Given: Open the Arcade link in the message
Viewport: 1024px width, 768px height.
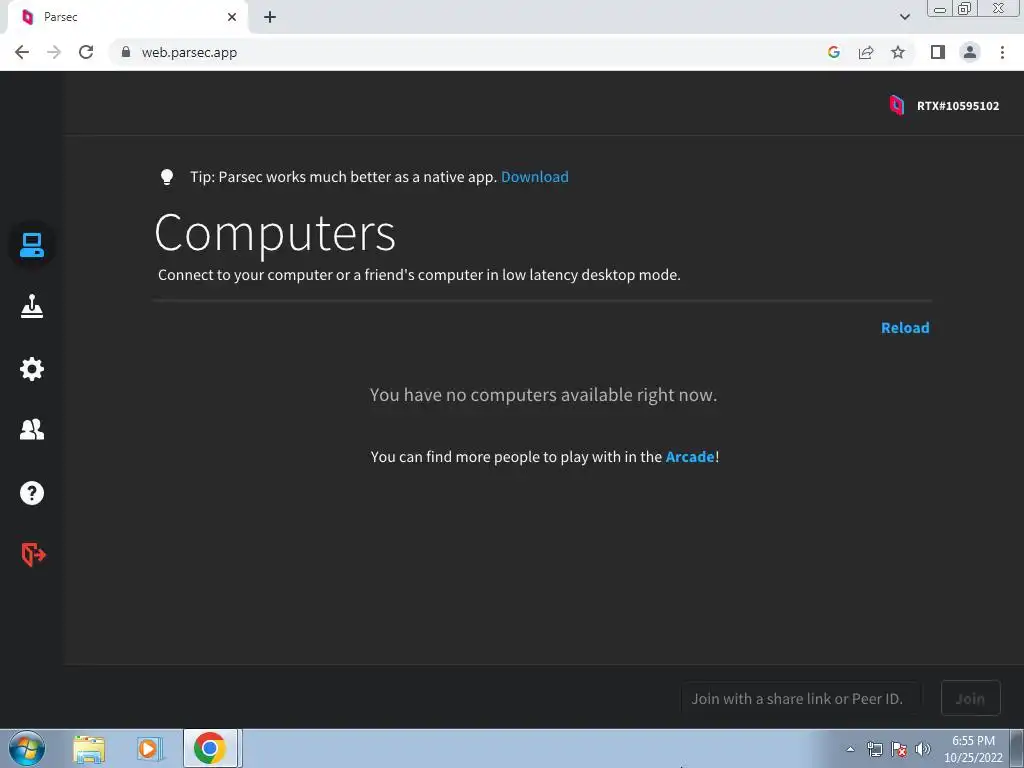Looking at the screenshot, I should click(690, 456).
